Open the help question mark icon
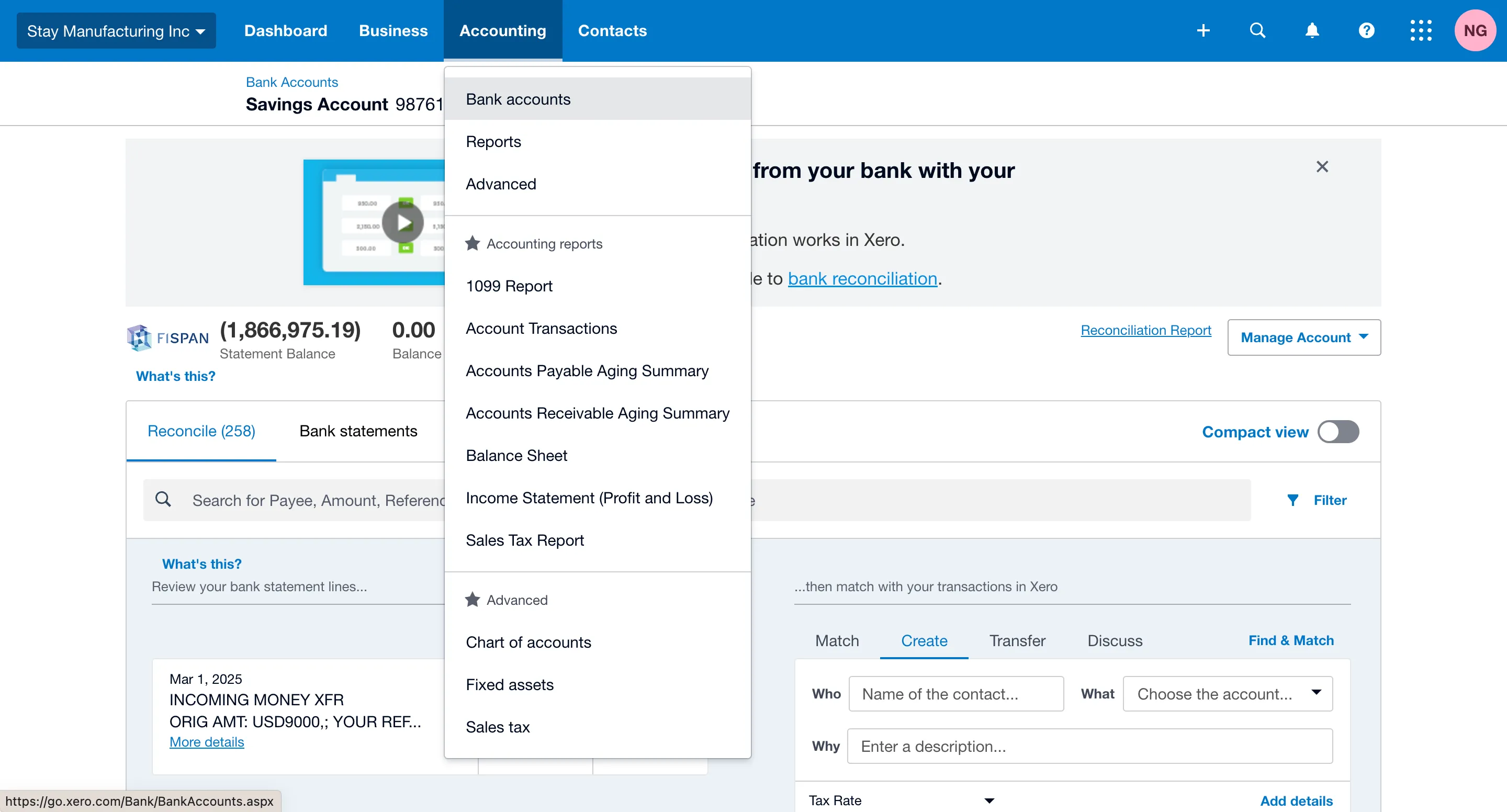Screen dimensions: 1507x812 pos(1367,30)
